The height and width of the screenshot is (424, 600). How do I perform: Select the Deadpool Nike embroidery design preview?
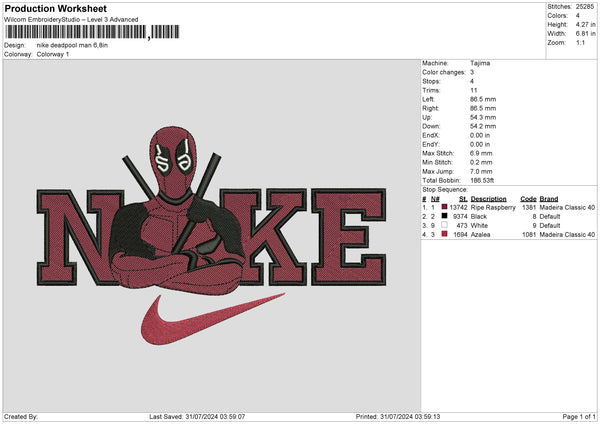pyautogui.click(x=212, y=235)
